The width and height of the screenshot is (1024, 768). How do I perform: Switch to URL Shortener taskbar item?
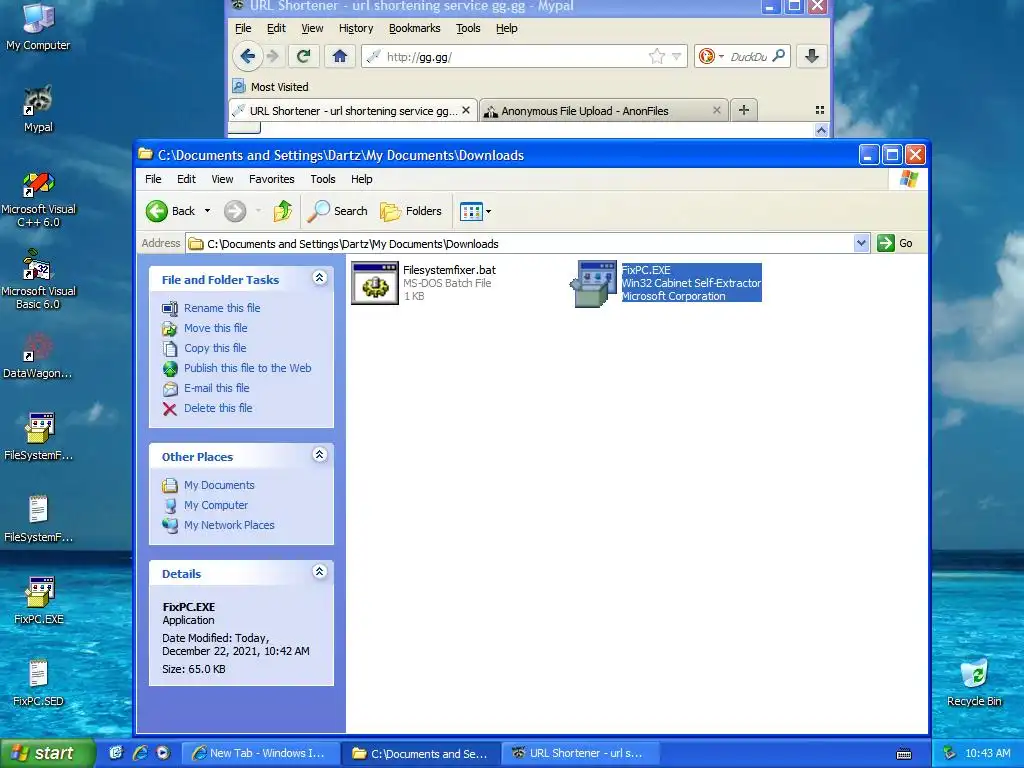581,753
